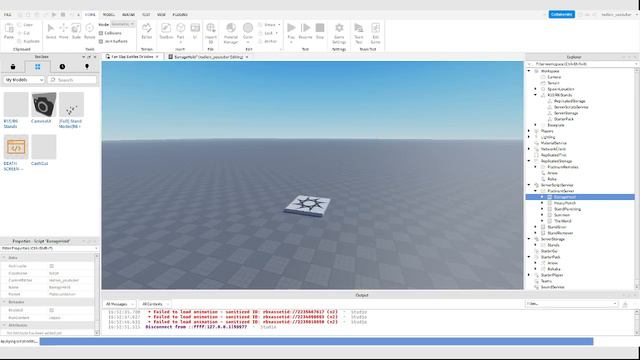Open the Mode dropdown
Viewport: 640px width, 360px height.
[x=122, y=24]
